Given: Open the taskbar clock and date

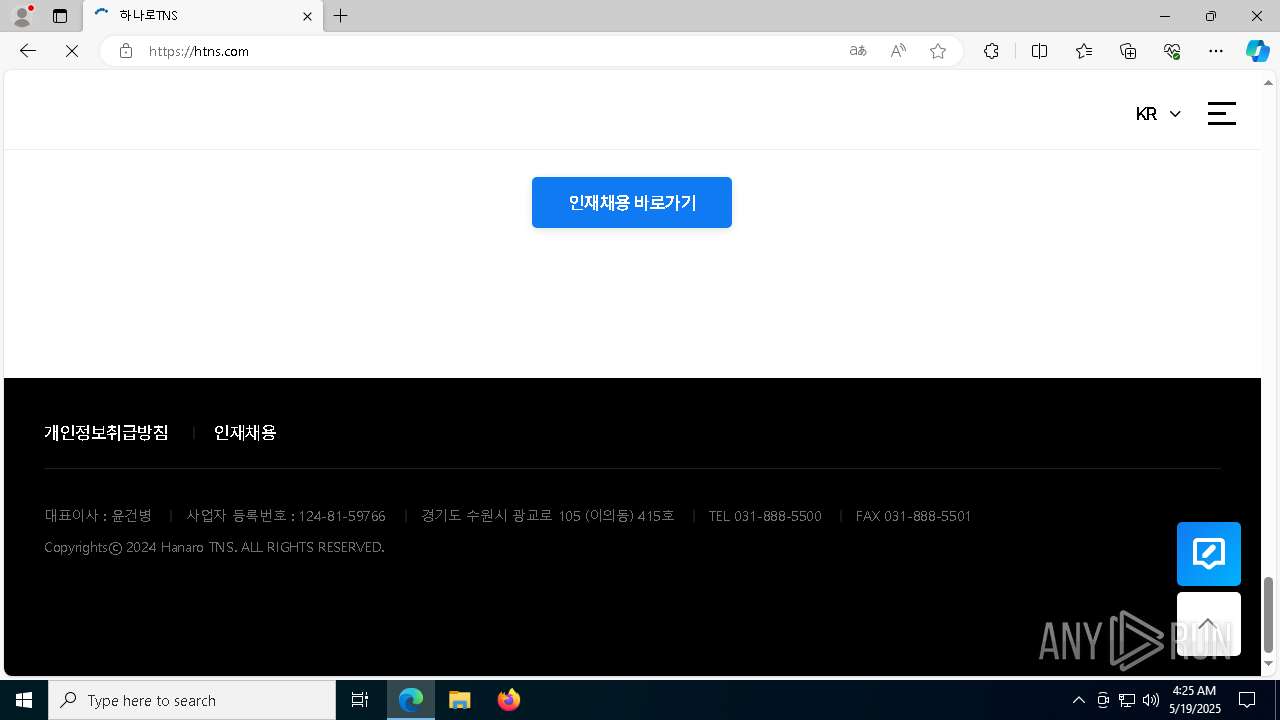Looking at the screenshot, I should tap(1195, 700).
